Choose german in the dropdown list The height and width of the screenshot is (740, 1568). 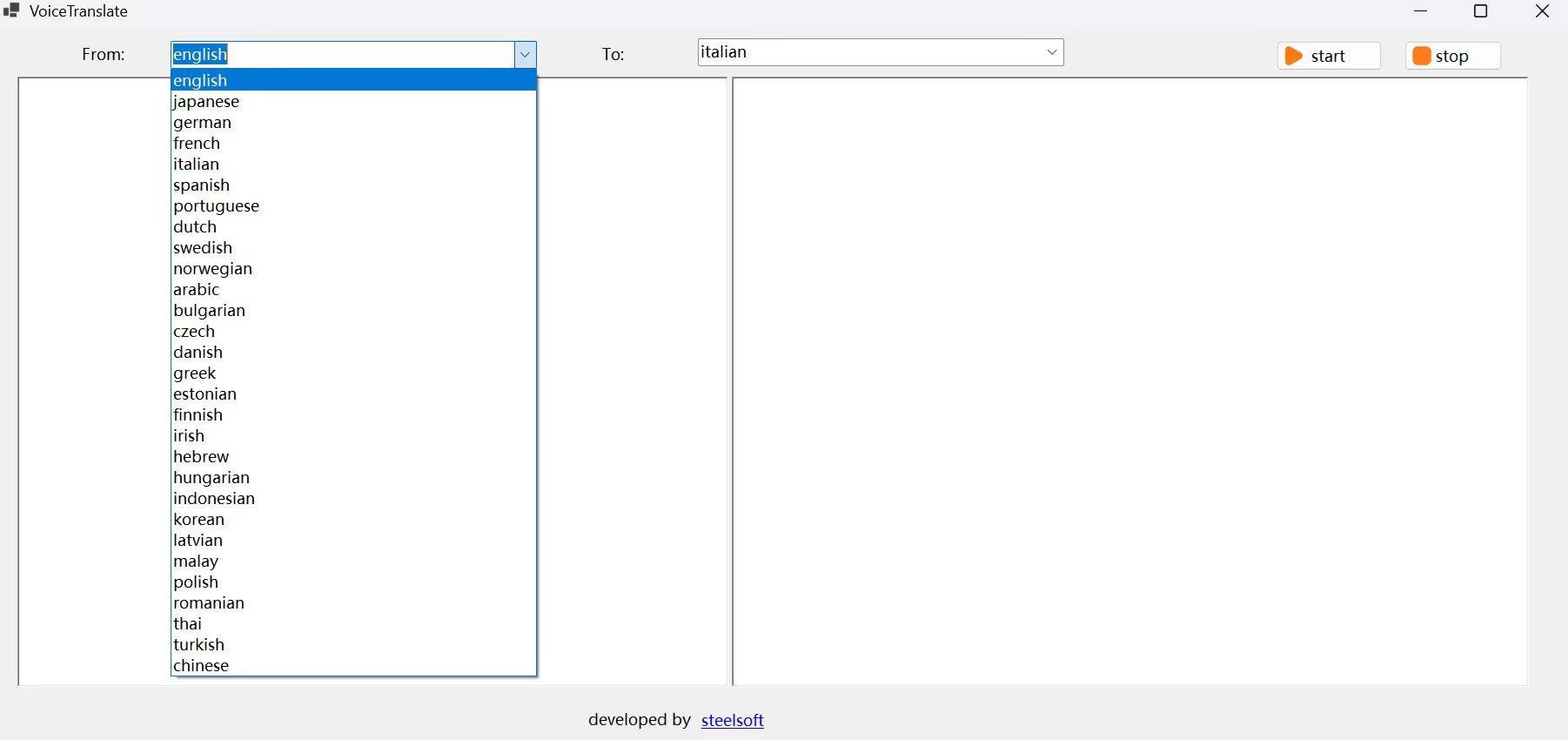[353, 122]
